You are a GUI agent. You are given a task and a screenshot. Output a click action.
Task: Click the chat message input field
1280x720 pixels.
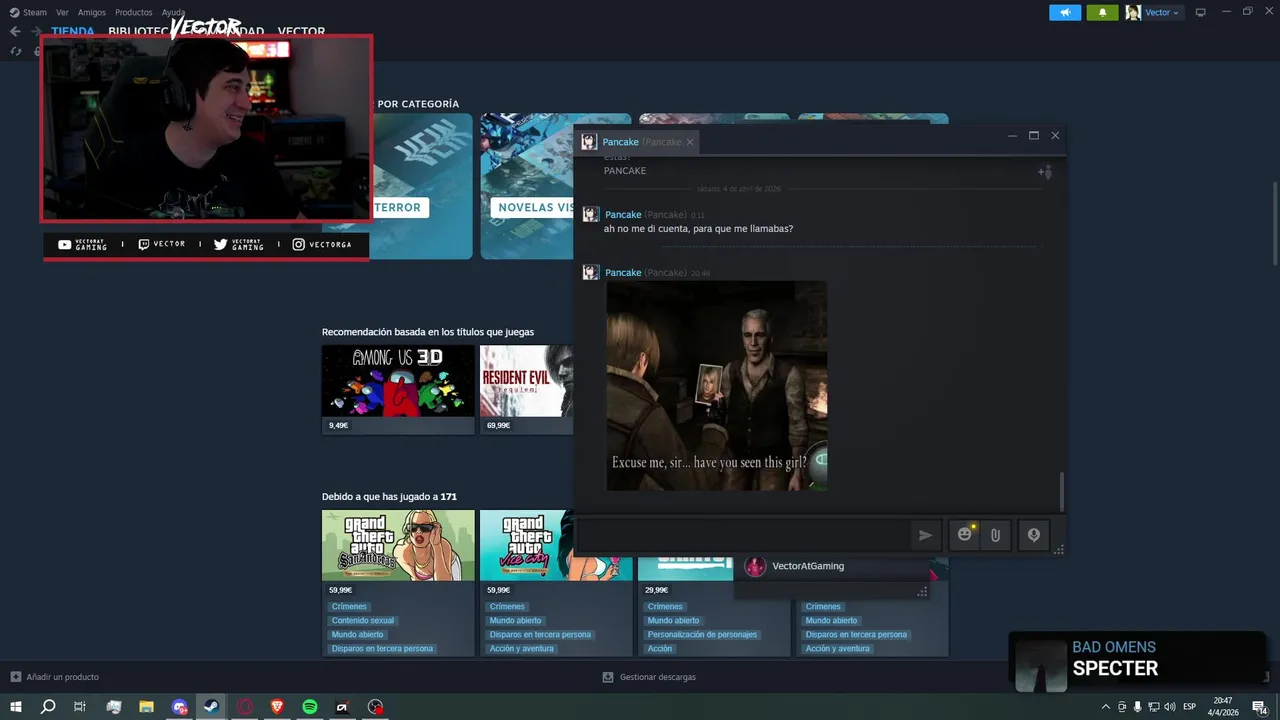pyautogui.click(x=742, y=535)
